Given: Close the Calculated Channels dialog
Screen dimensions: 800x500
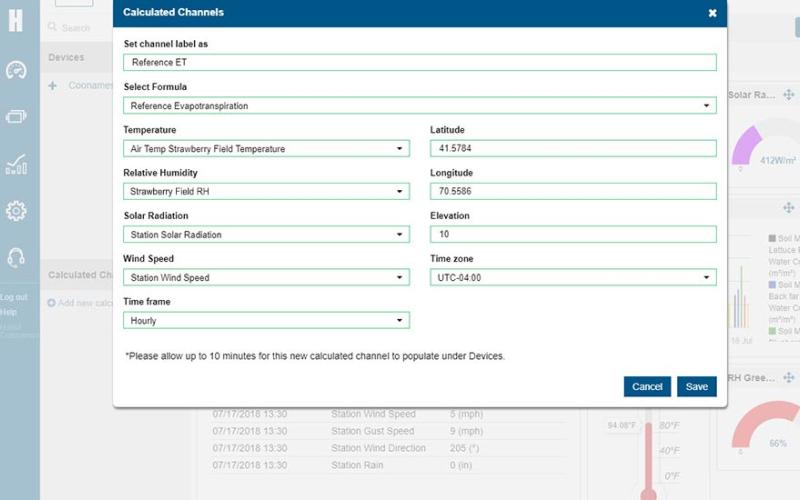Looking at the screenshot, I should coord(712,13).
